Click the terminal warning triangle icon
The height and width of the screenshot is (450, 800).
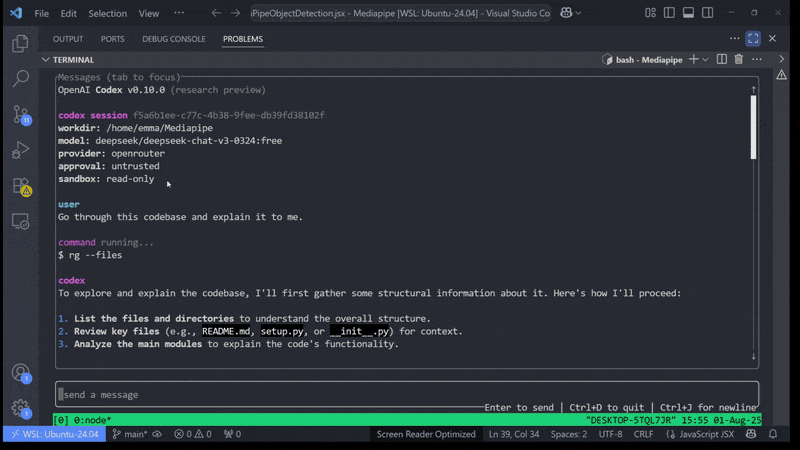(x=782, y=76)
